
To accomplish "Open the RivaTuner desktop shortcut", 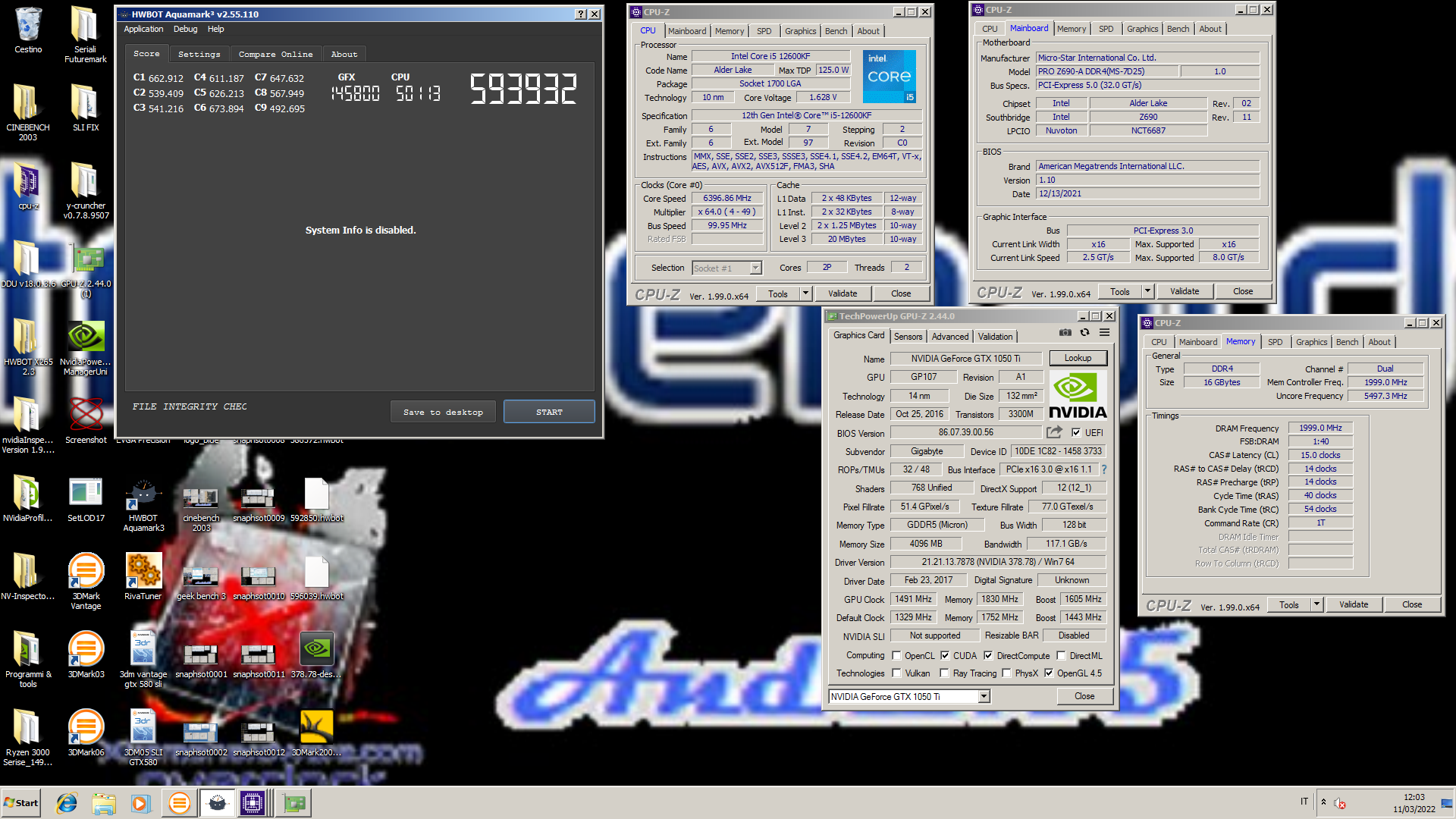I will (x=143, y=577).
